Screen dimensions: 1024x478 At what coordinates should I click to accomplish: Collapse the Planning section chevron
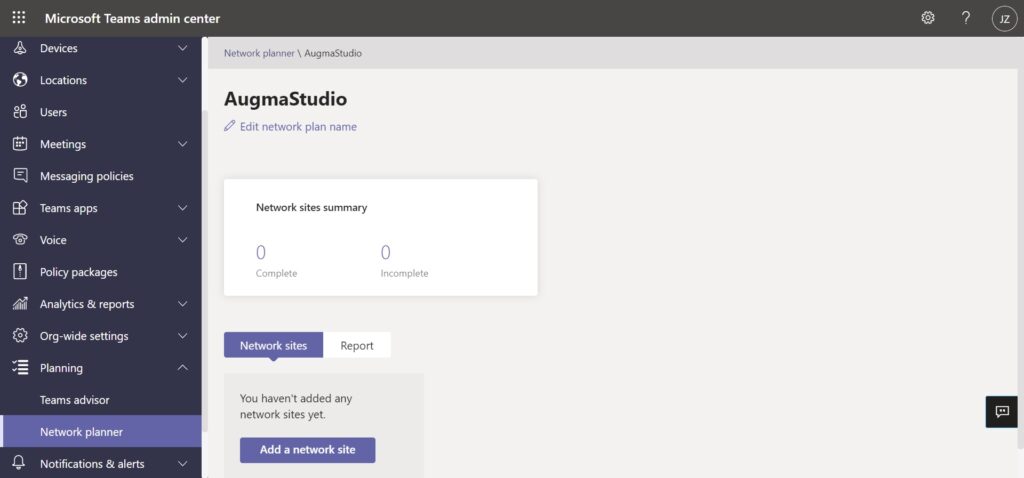pyautogui.click(x=182, y=368)
